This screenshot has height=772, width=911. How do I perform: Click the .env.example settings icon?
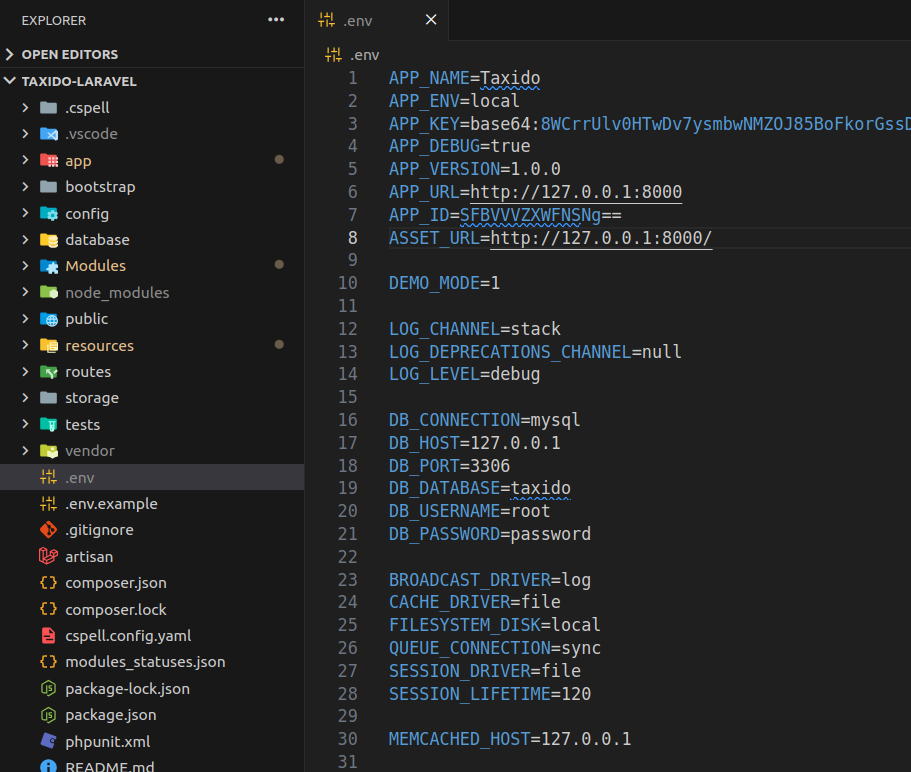pyautogui.click(x=48, y=503)
